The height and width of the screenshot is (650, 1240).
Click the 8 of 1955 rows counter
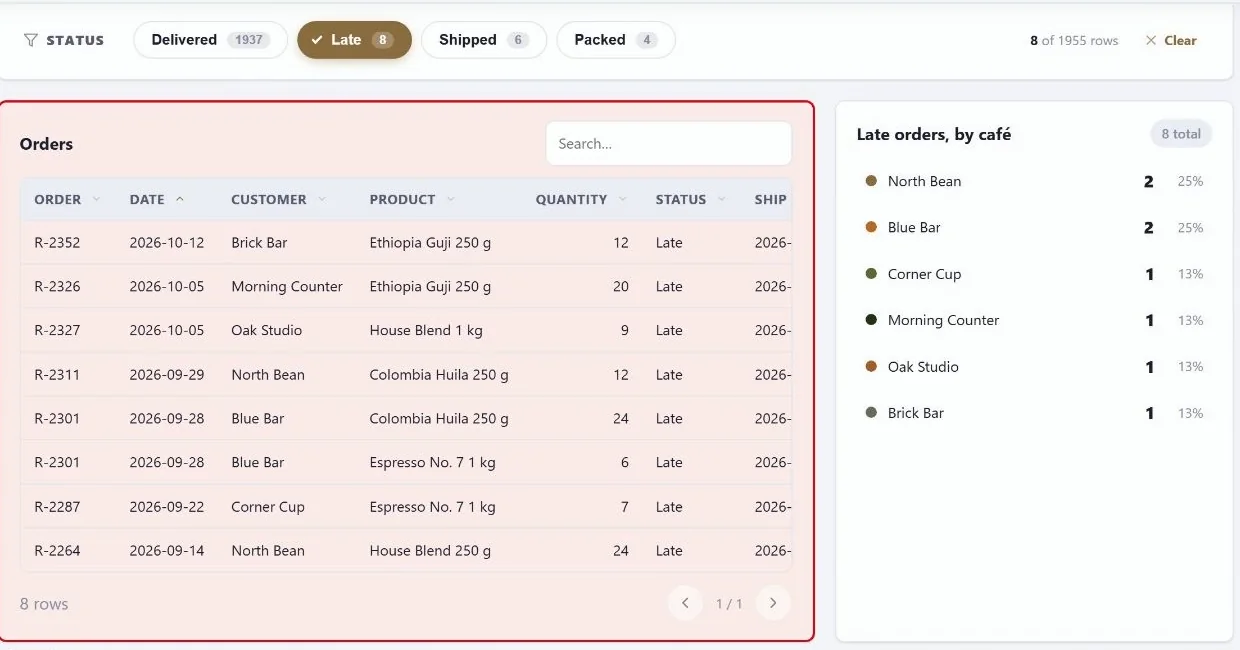pos(1074,41)
